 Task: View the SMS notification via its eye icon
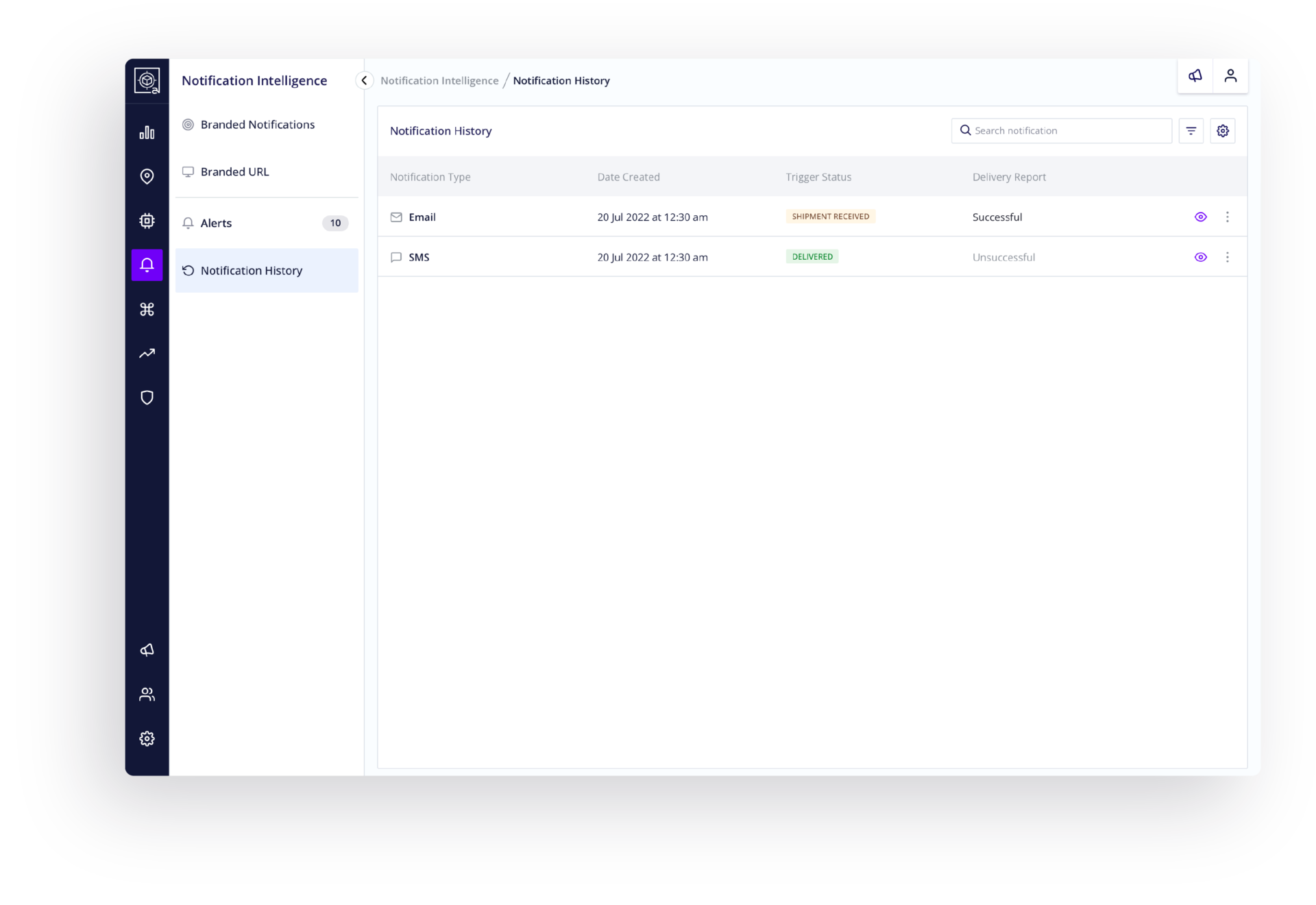(x=1201, y=257)
